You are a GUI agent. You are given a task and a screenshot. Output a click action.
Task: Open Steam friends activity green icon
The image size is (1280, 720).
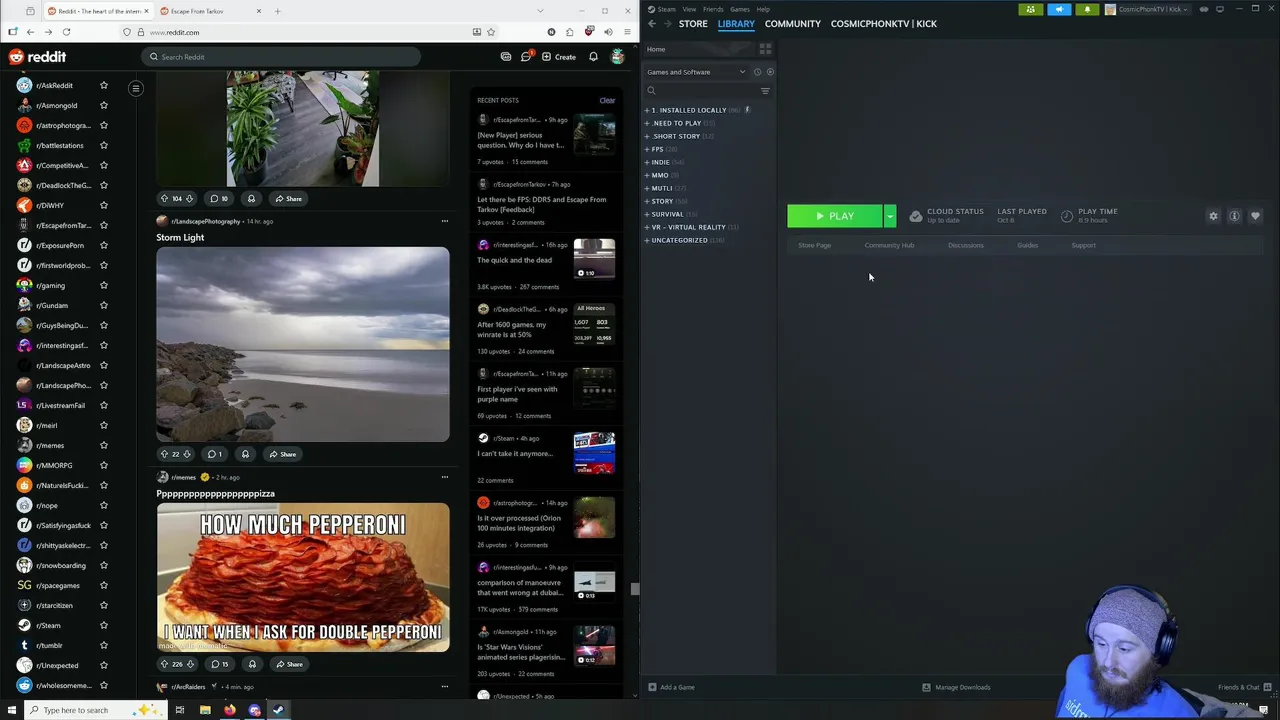pyautogui.click(x=1031, y=9)
